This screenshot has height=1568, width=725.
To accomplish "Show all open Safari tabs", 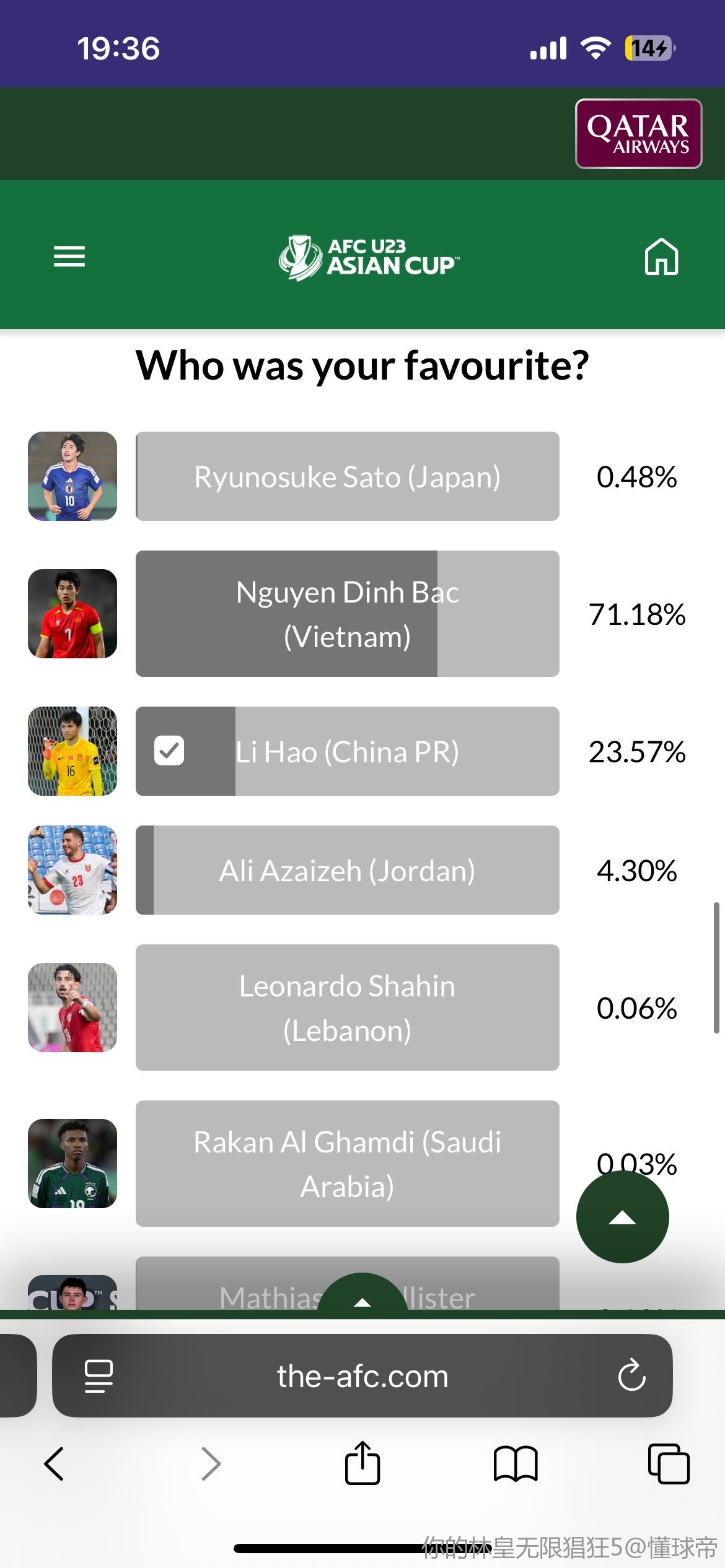I will pos(668,1463).
